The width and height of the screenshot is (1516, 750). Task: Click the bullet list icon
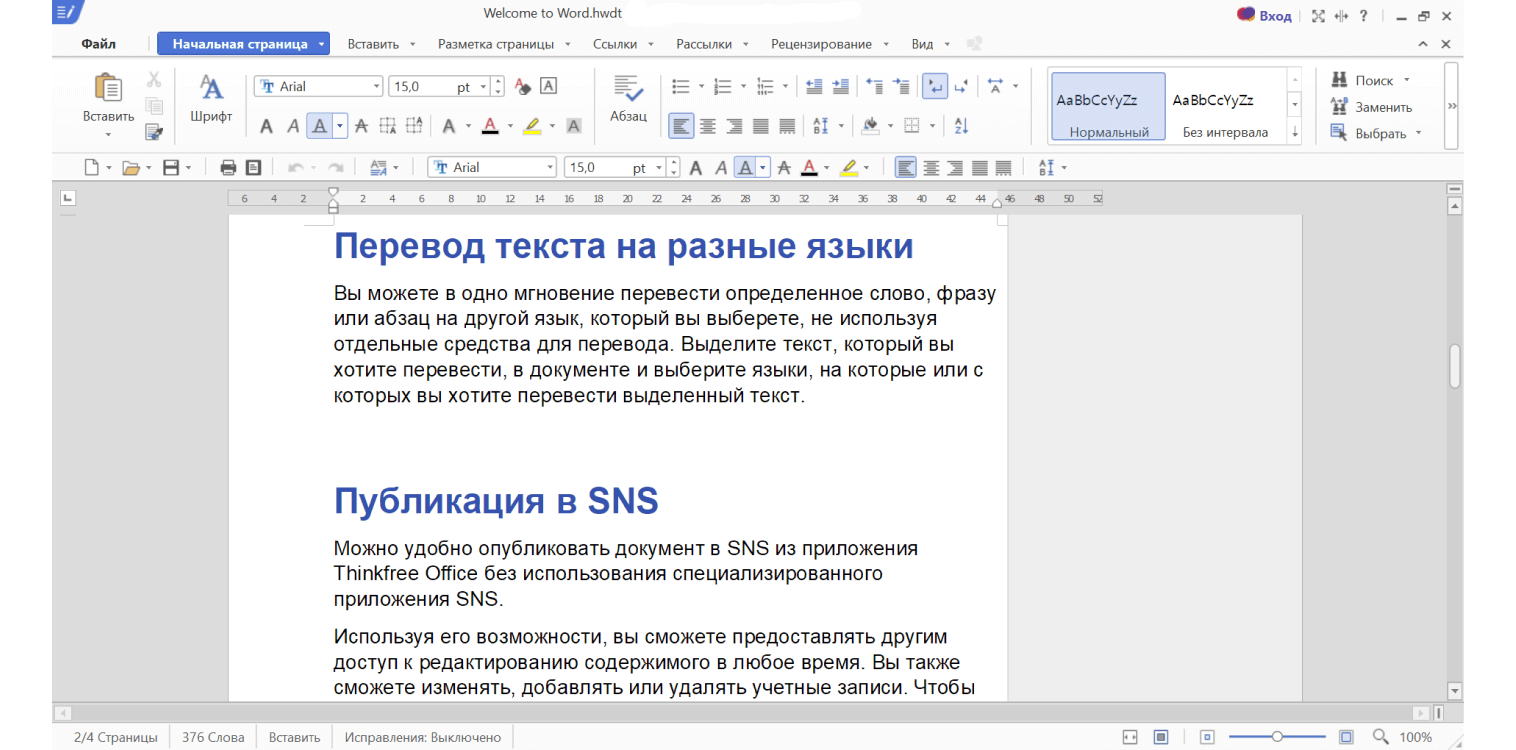[x=681, y=87]
